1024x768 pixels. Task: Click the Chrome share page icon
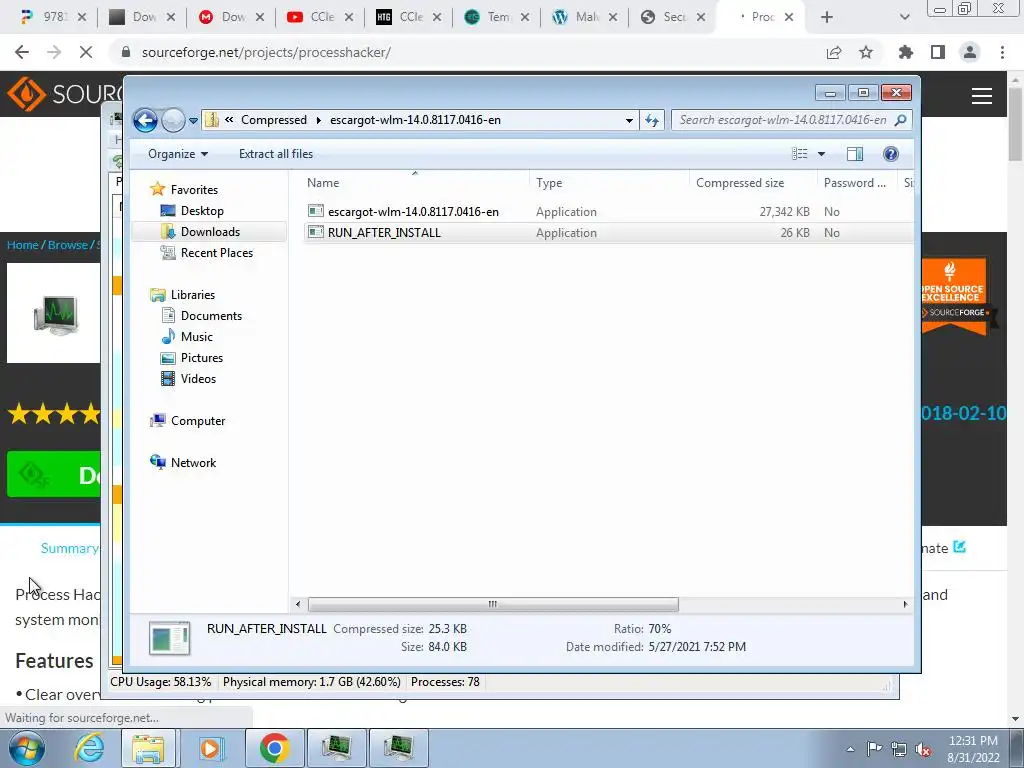pyautogui.click(x=834, y=52)
